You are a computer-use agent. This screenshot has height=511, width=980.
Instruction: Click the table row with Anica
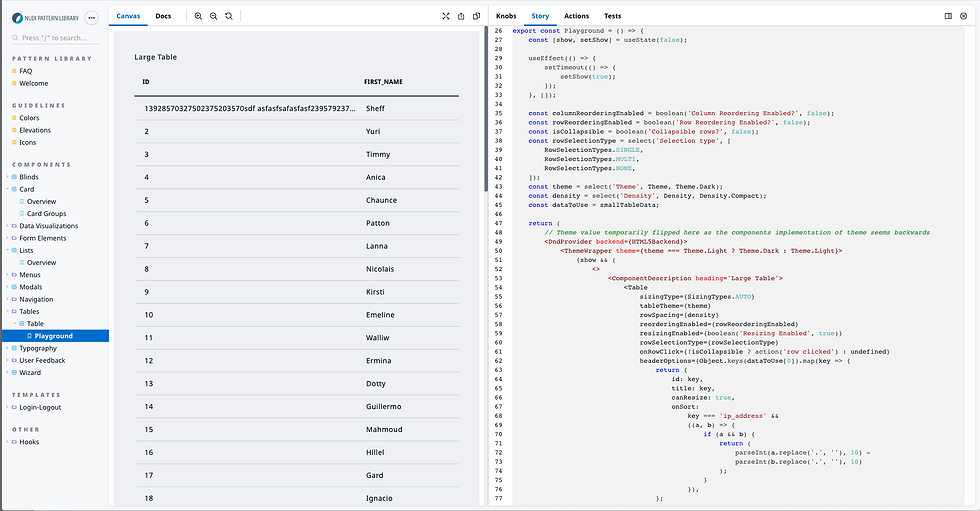(296, 177)
